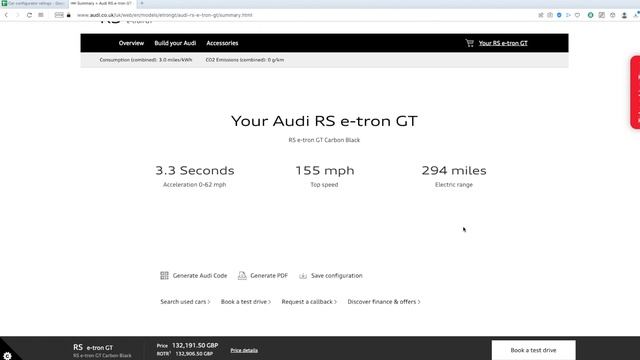Click the 294 miles electric range figure
This screenshot has height=360, width=640.
tap(454, 170)
